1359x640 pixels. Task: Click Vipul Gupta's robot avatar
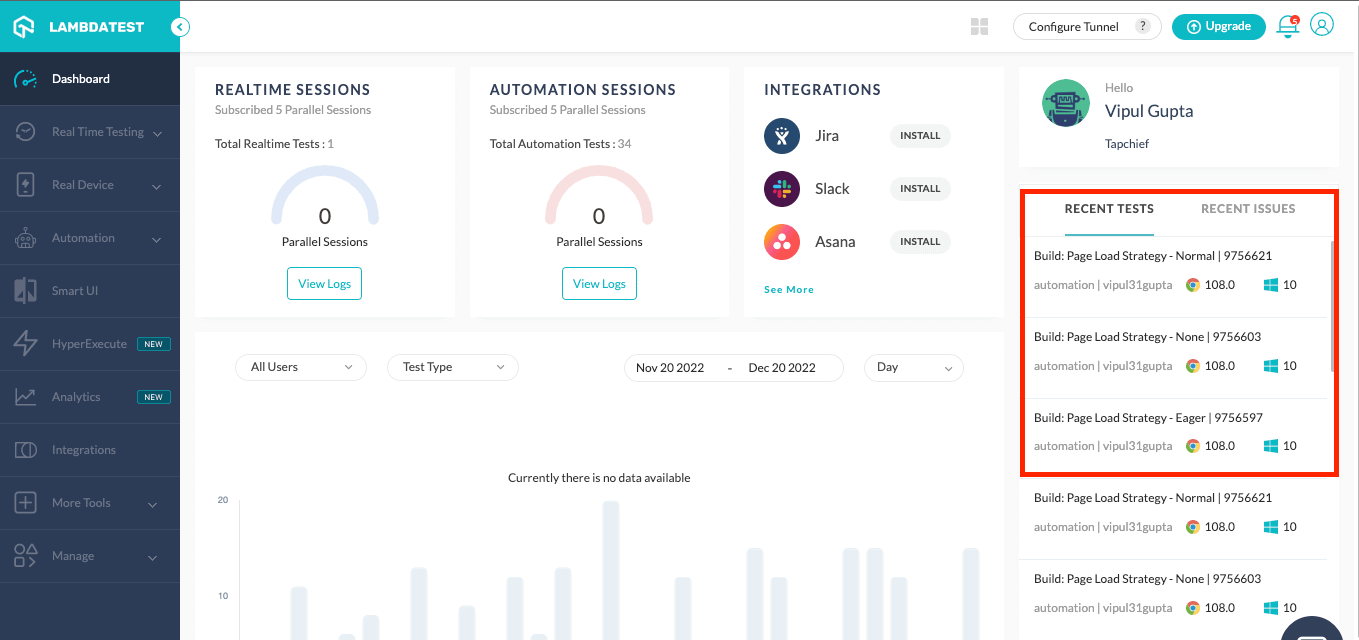click(1066, 103)
